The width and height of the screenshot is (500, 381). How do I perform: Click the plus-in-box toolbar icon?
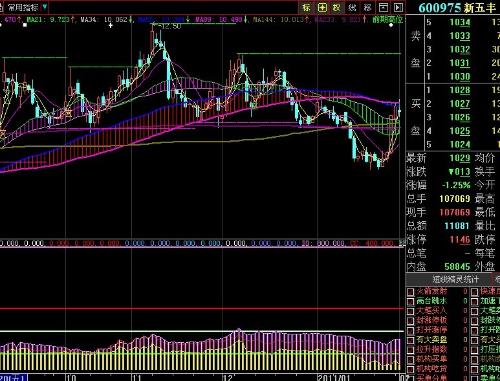[322, 7]
